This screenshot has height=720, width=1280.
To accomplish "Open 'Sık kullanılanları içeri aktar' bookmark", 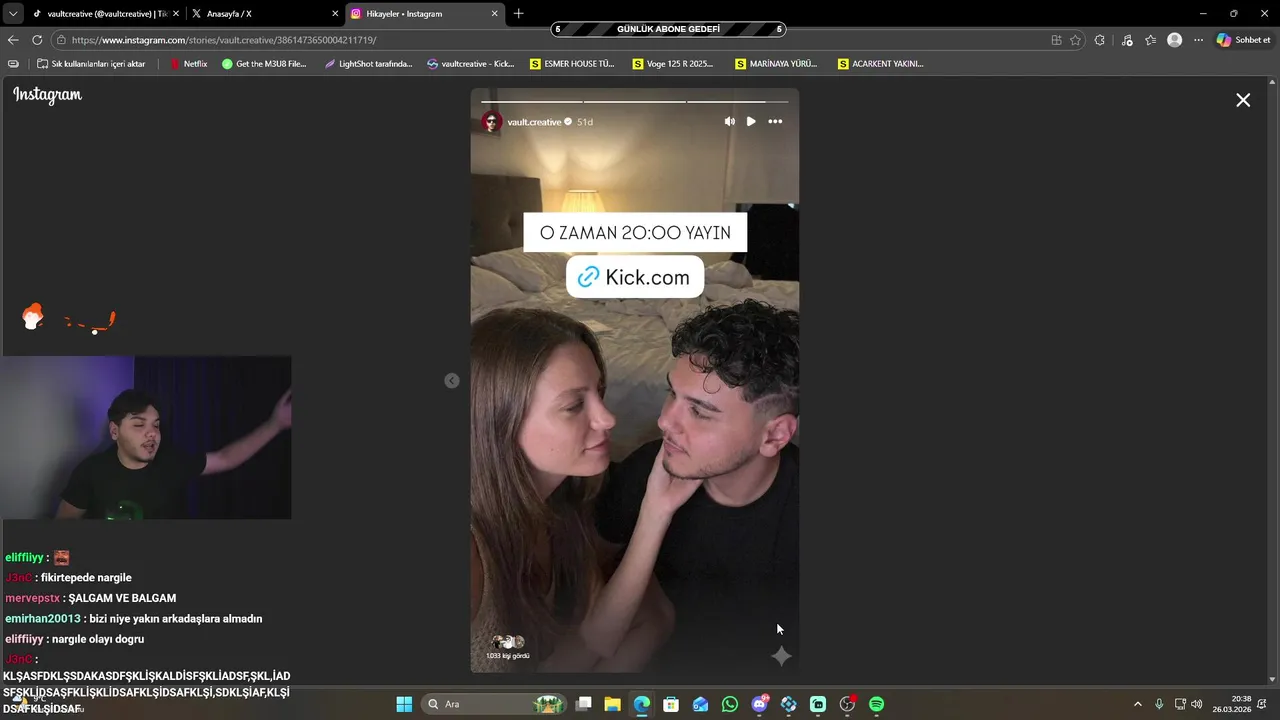I will click(x=91, y=64).
